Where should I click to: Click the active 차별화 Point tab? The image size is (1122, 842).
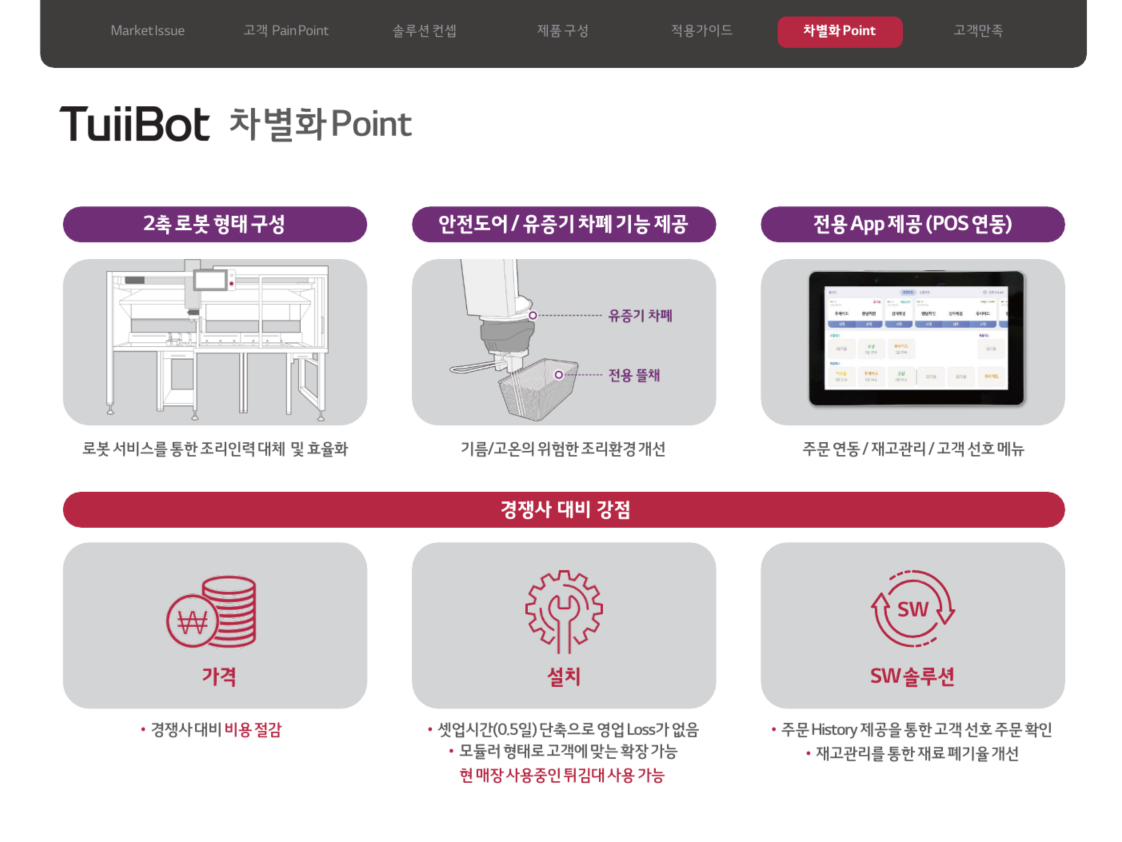click(840, 32)
